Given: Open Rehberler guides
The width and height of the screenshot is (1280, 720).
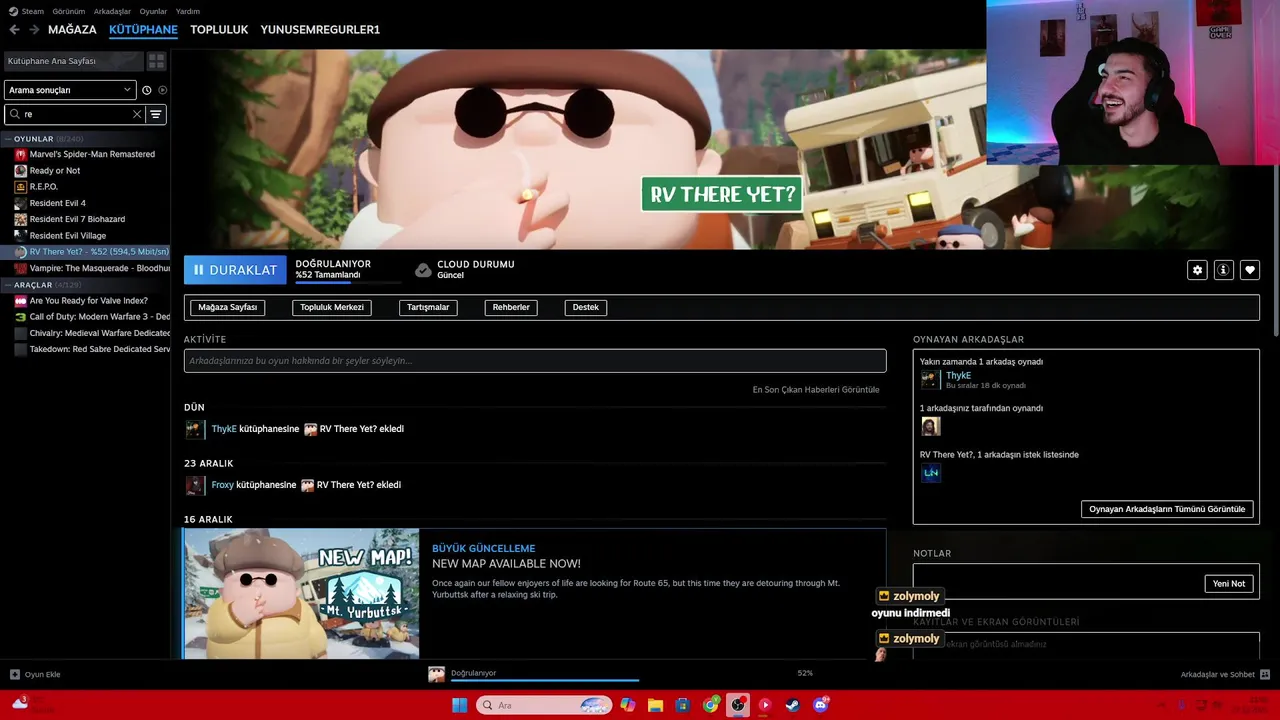Looking at the screenshot, I should [511, 307].
